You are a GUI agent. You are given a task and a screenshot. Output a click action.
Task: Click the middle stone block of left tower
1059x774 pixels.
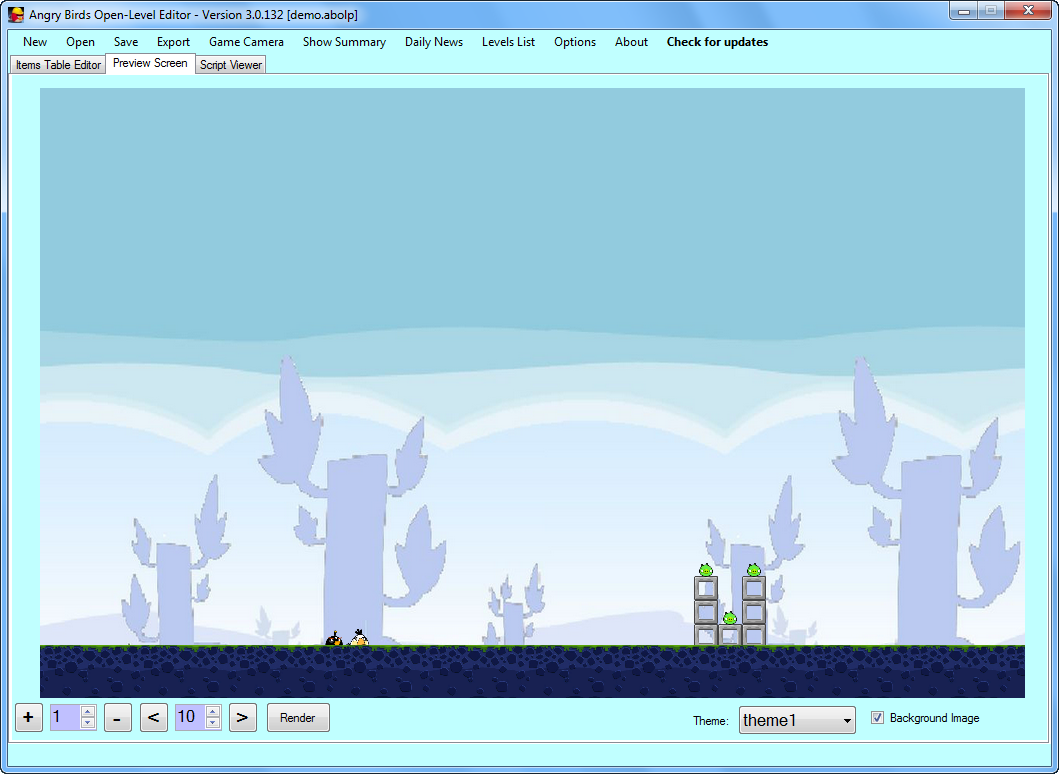[x=706, y=613]
